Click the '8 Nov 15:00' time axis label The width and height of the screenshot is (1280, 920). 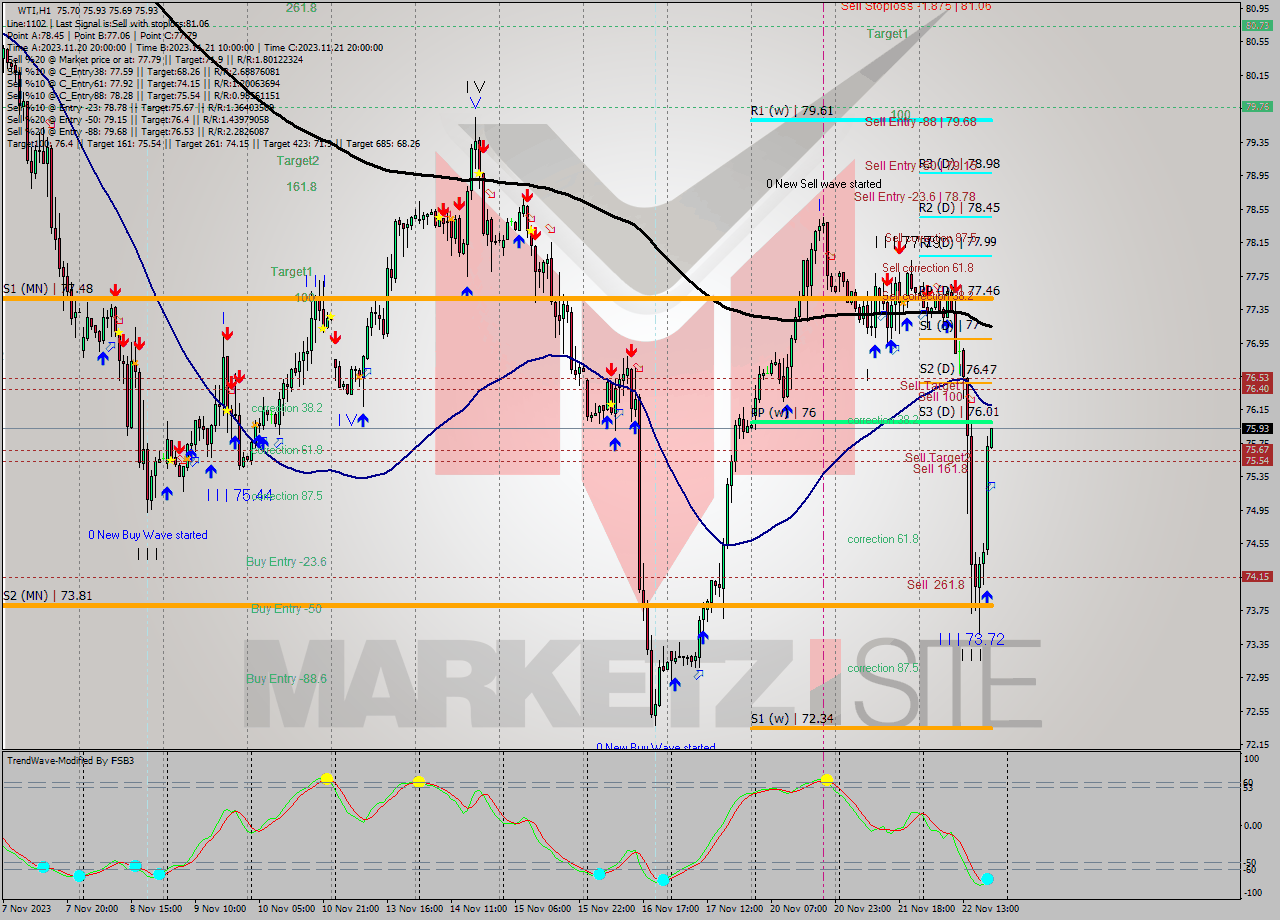coord(156,909)
